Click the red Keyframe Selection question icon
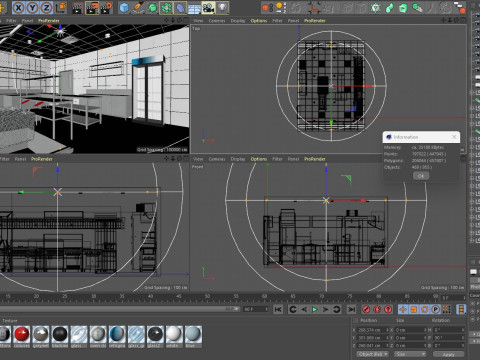The width and height of the screenshot is (480, 360). (388, 309)
